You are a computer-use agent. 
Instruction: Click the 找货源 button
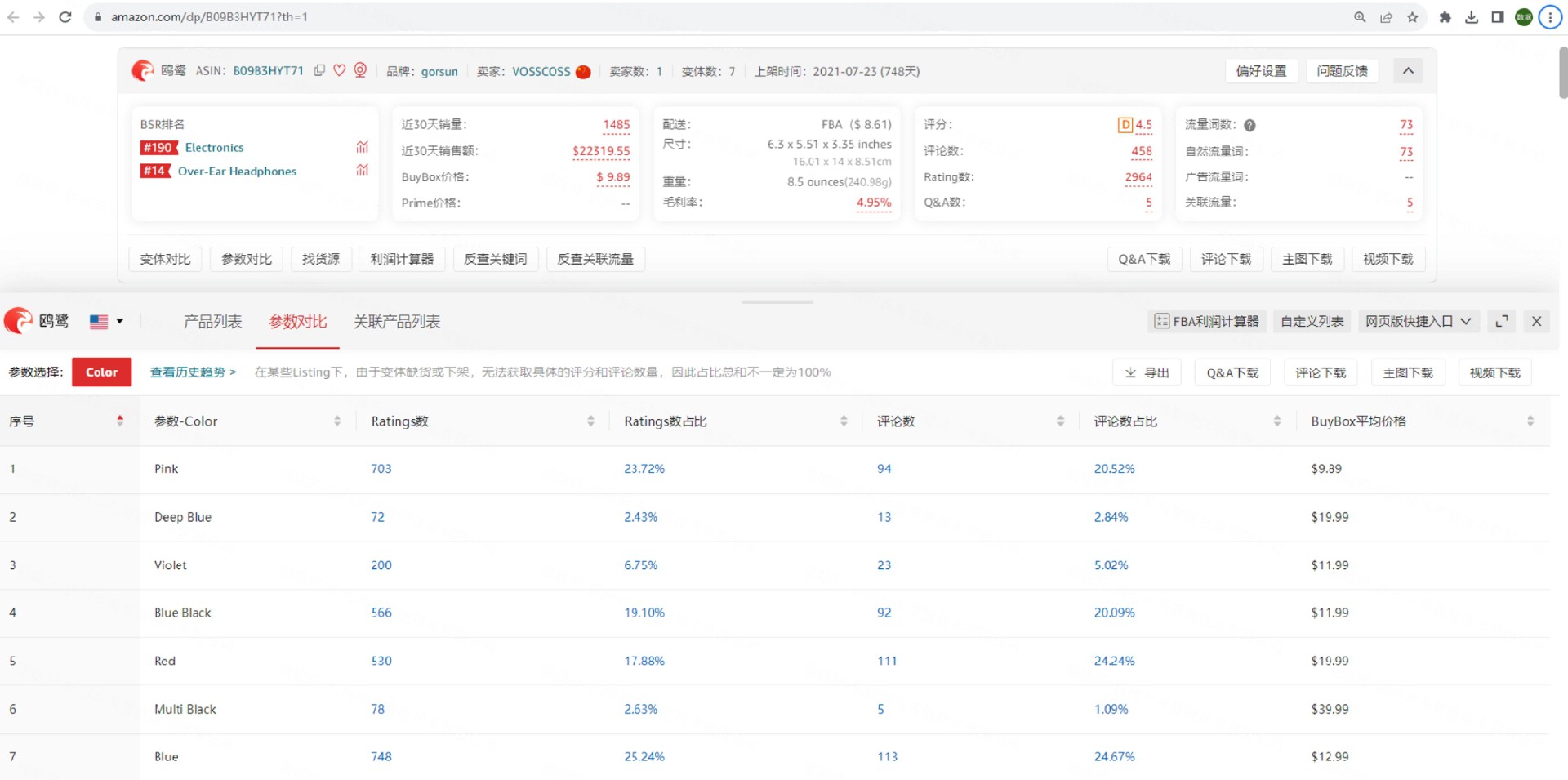coord(321,259)
